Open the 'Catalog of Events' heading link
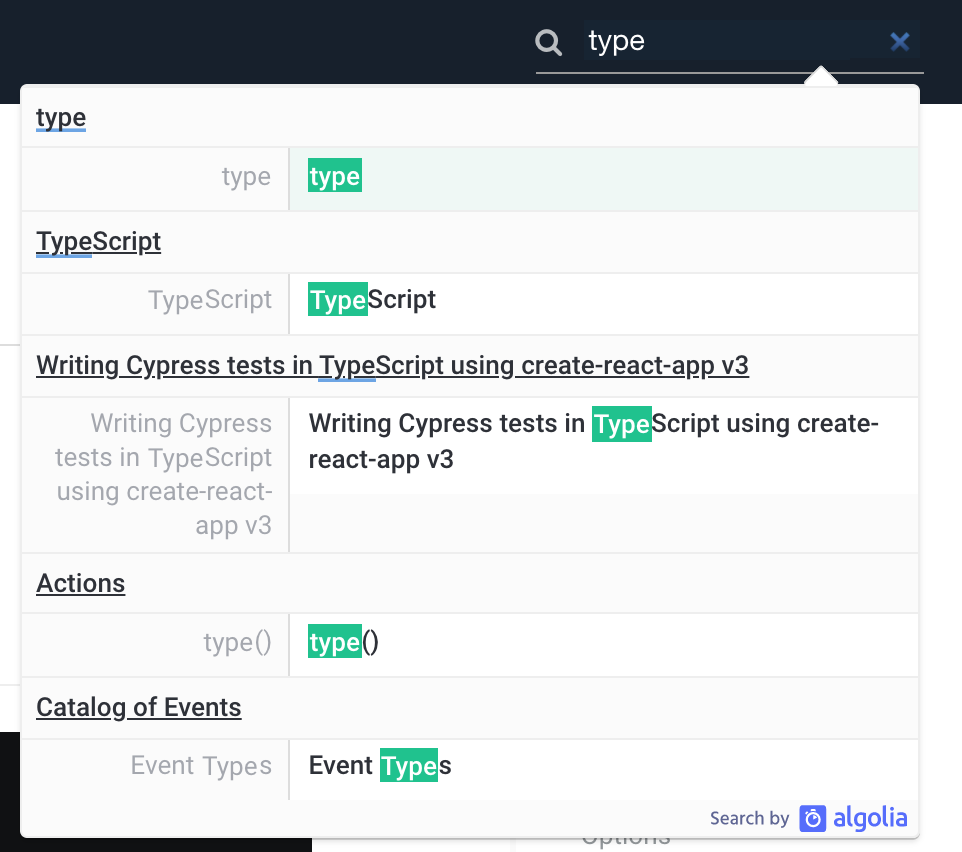This screenshot has height=852, width=962. pyautogui.click(x=138, y=707)
